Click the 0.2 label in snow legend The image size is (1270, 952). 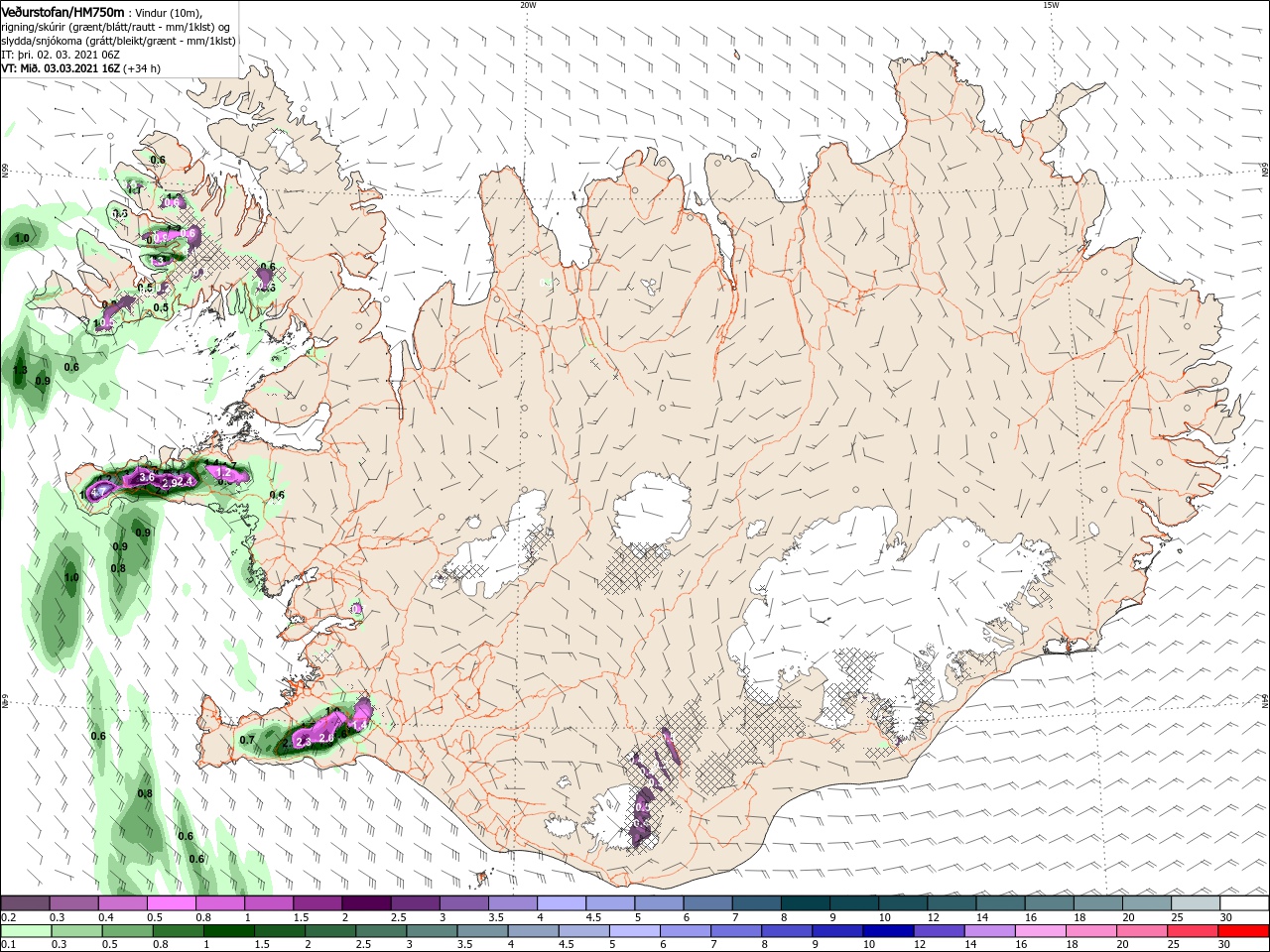tap(8, 917)
